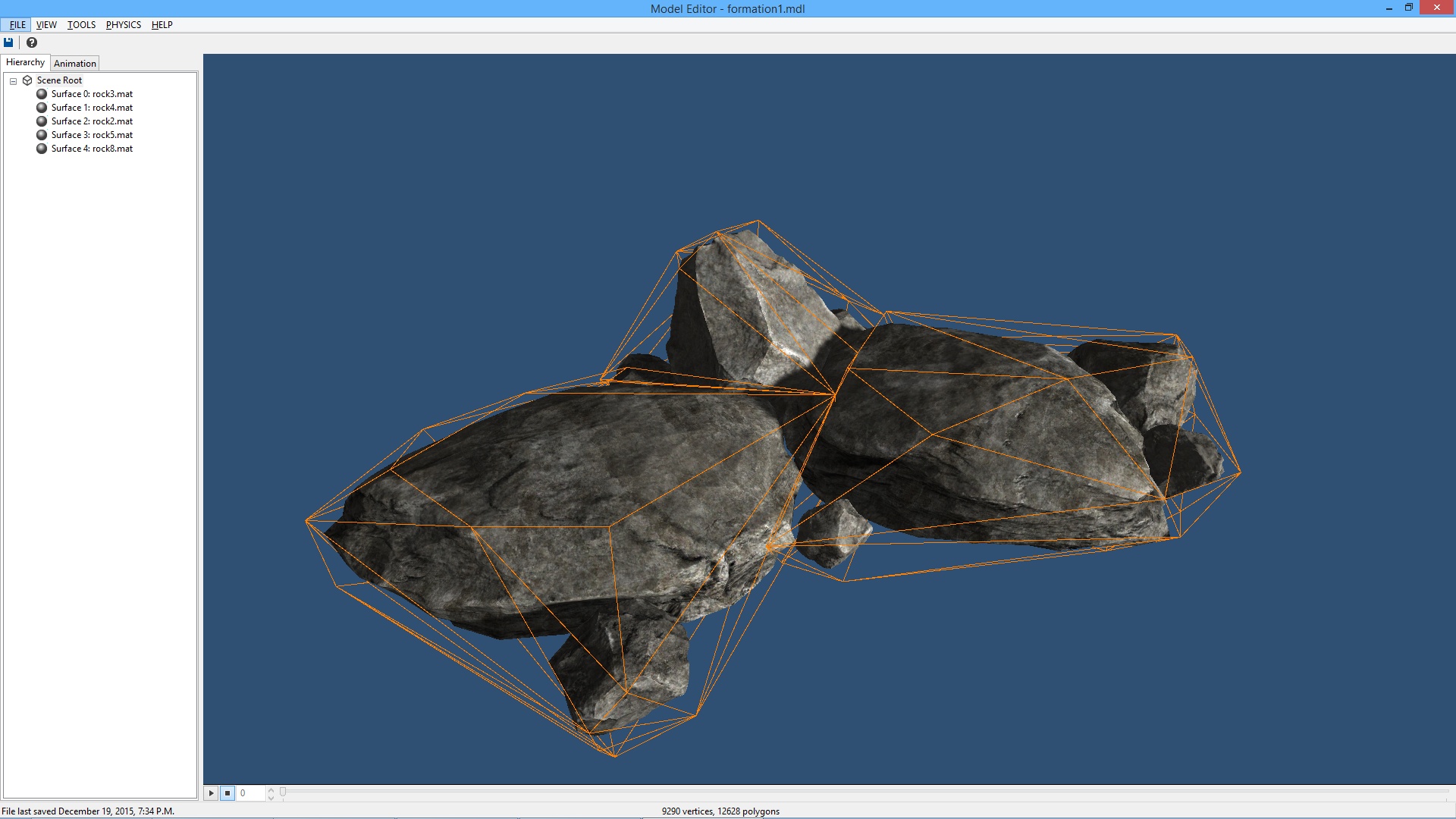Viewport: 1456px width, 819px height.
Task: Click the frame number up stepper arrow
Action: click(270, 789)
